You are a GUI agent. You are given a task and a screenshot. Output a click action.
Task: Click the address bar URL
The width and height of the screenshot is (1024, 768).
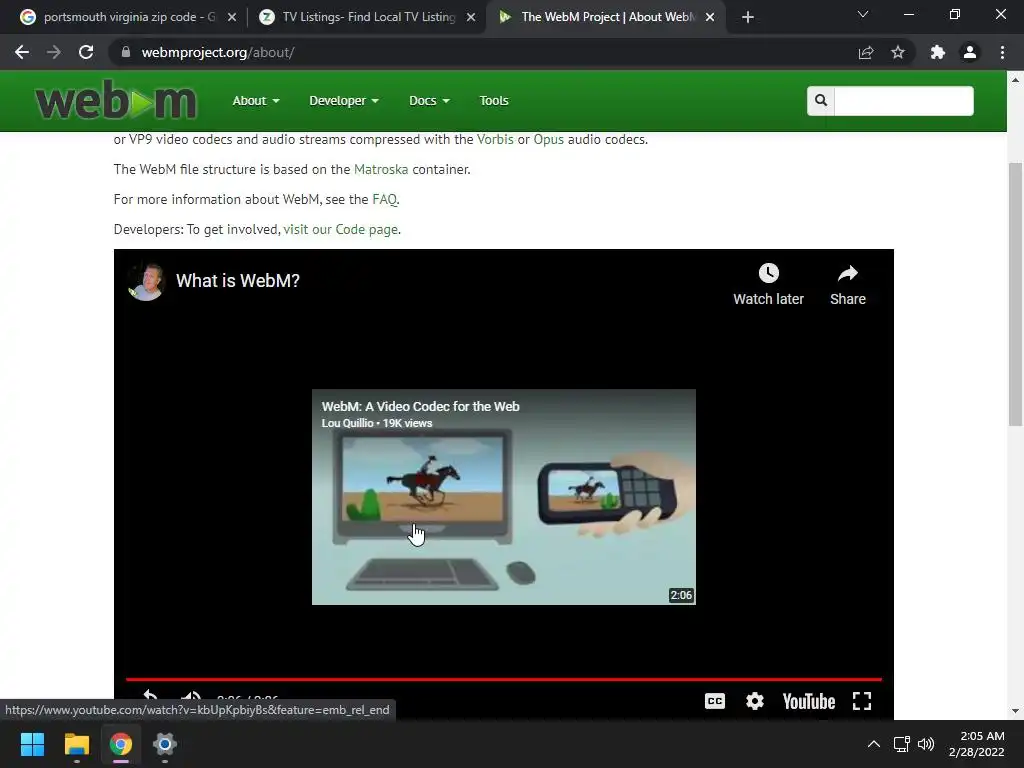coord(218,52)
